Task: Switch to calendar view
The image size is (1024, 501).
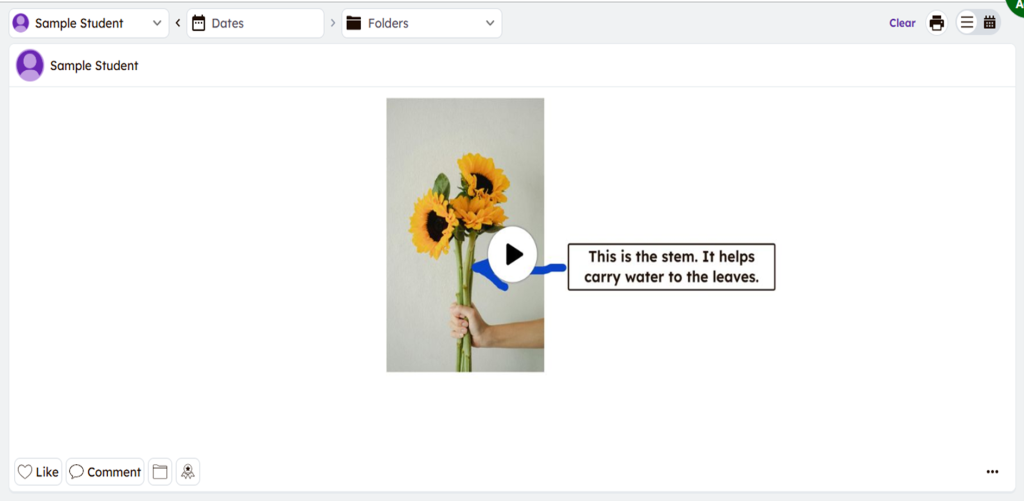Action: (x=990, y=23)
